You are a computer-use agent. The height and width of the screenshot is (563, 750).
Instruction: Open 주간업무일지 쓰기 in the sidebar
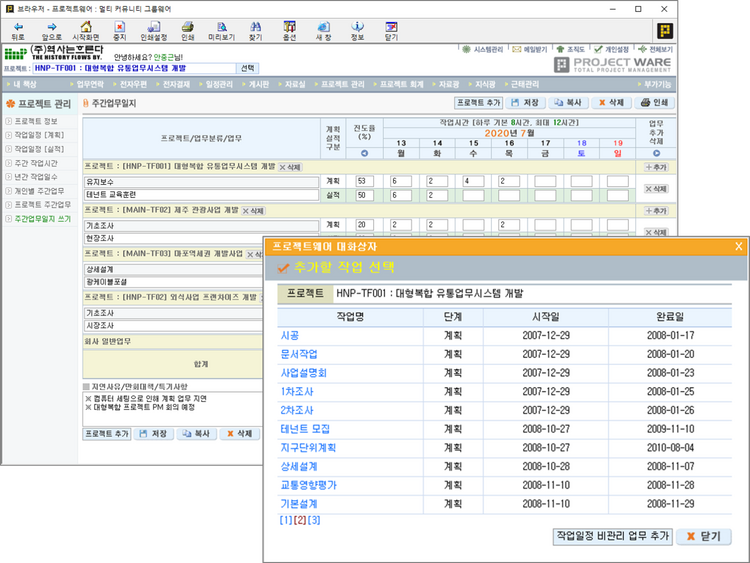43,219
